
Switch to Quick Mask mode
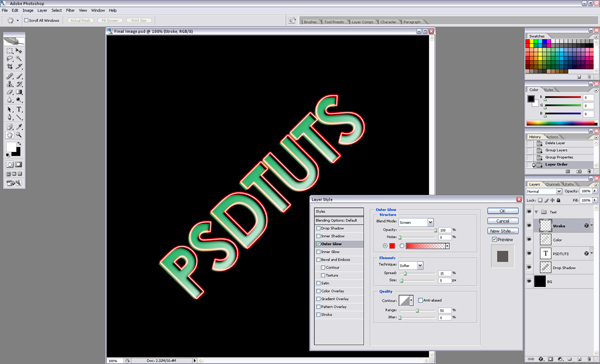(18, 165)
